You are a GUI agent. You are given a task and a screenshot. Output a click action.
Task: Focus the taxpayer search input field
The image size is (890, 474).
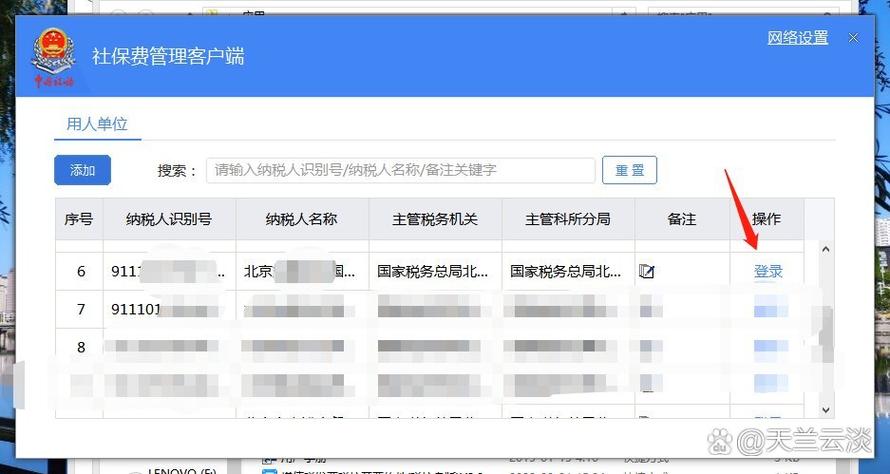[400, 170]
